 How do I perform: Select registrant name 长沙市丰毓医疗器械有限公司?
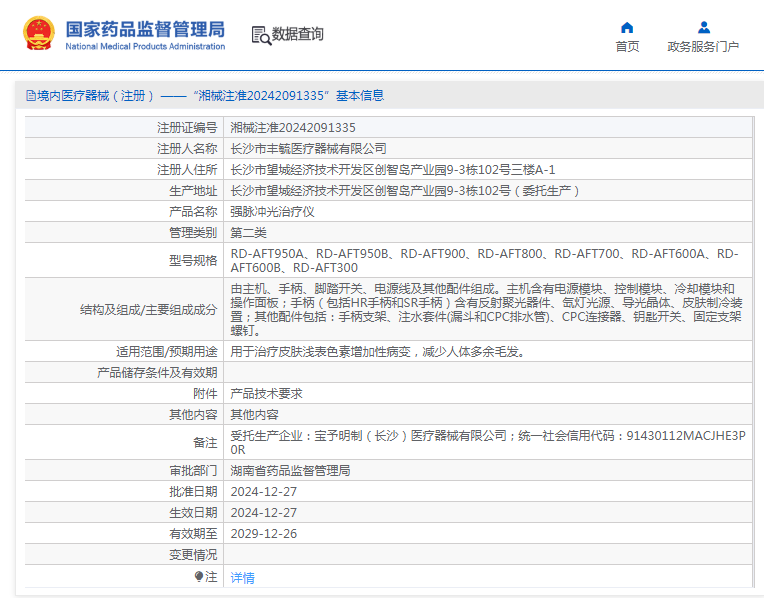point(308,149)
